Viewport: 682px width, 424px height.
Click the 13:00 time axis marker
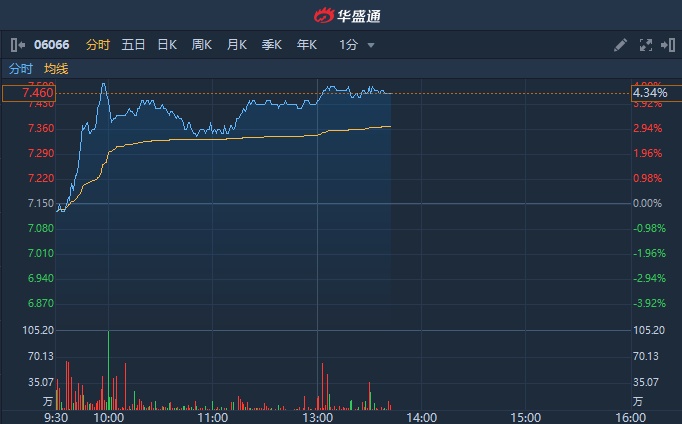317,417
